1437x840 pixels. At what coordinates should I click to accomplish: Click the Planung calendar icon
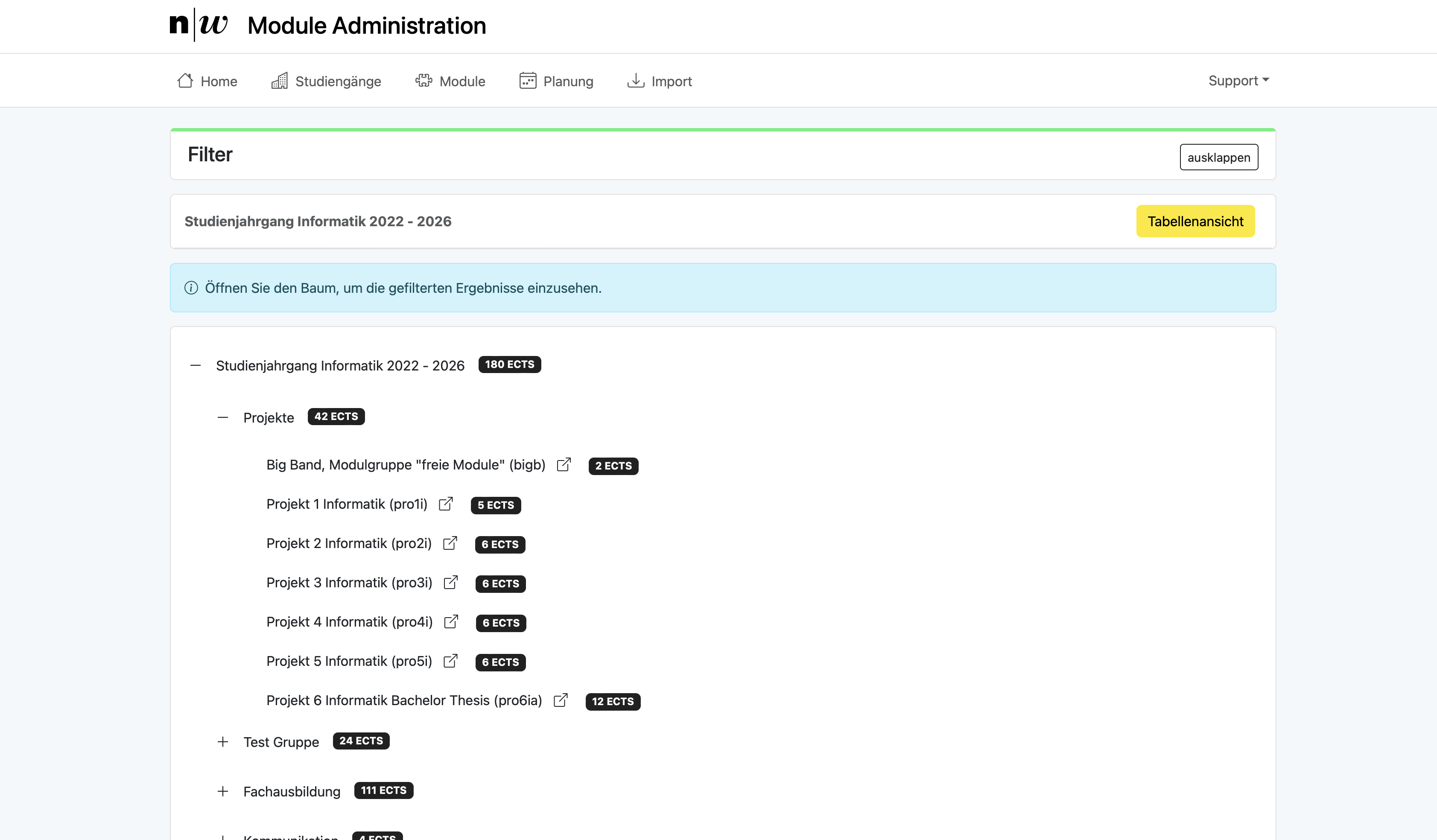528,80
